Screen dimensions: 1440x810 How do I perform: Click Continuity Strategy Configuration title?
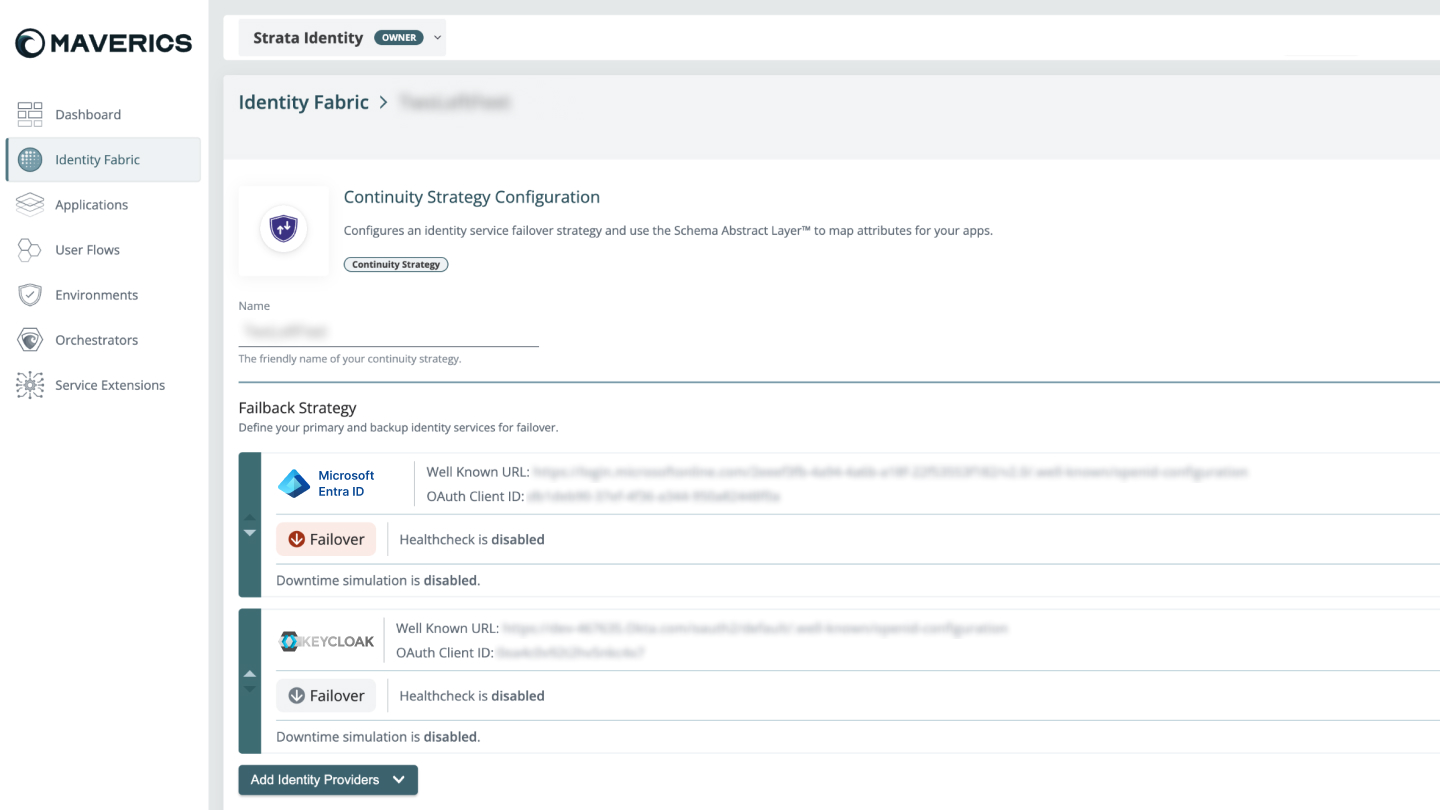point(472,197)
